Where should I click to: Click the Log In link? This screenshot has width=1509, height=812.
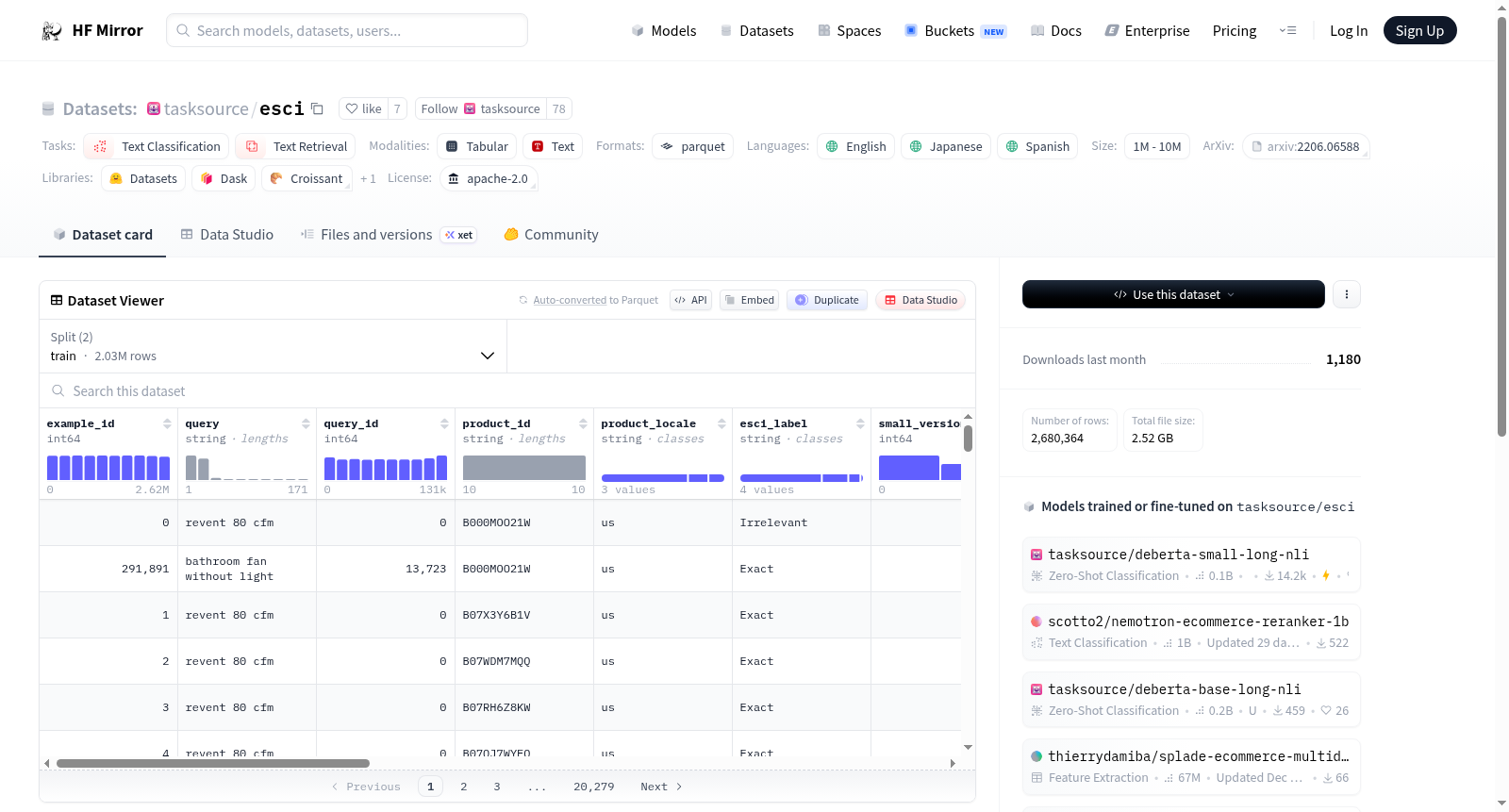tap(1349, 31)
